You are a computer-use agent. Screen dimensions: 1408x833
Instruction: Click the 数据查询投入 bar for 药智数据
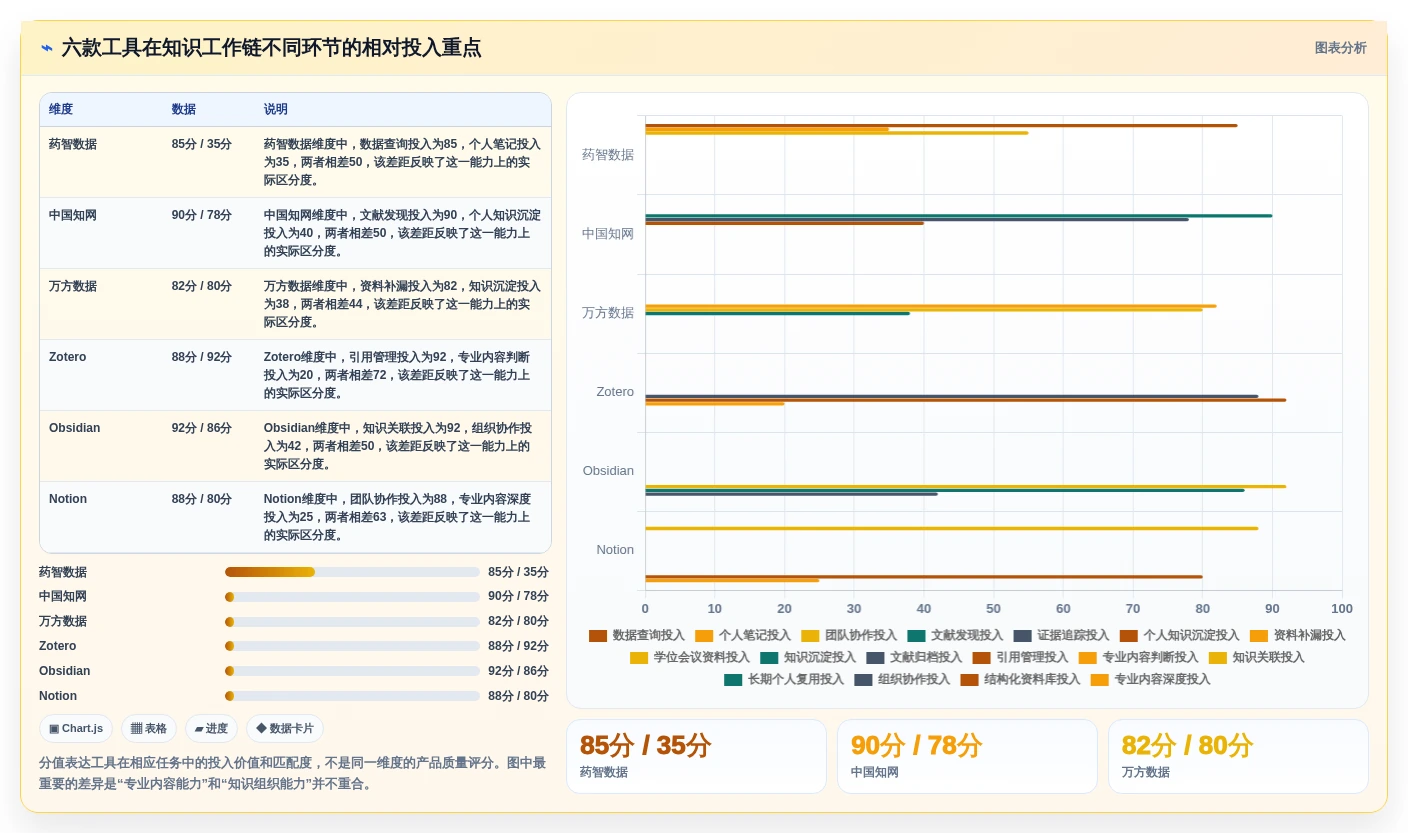(x=941, y=125)
